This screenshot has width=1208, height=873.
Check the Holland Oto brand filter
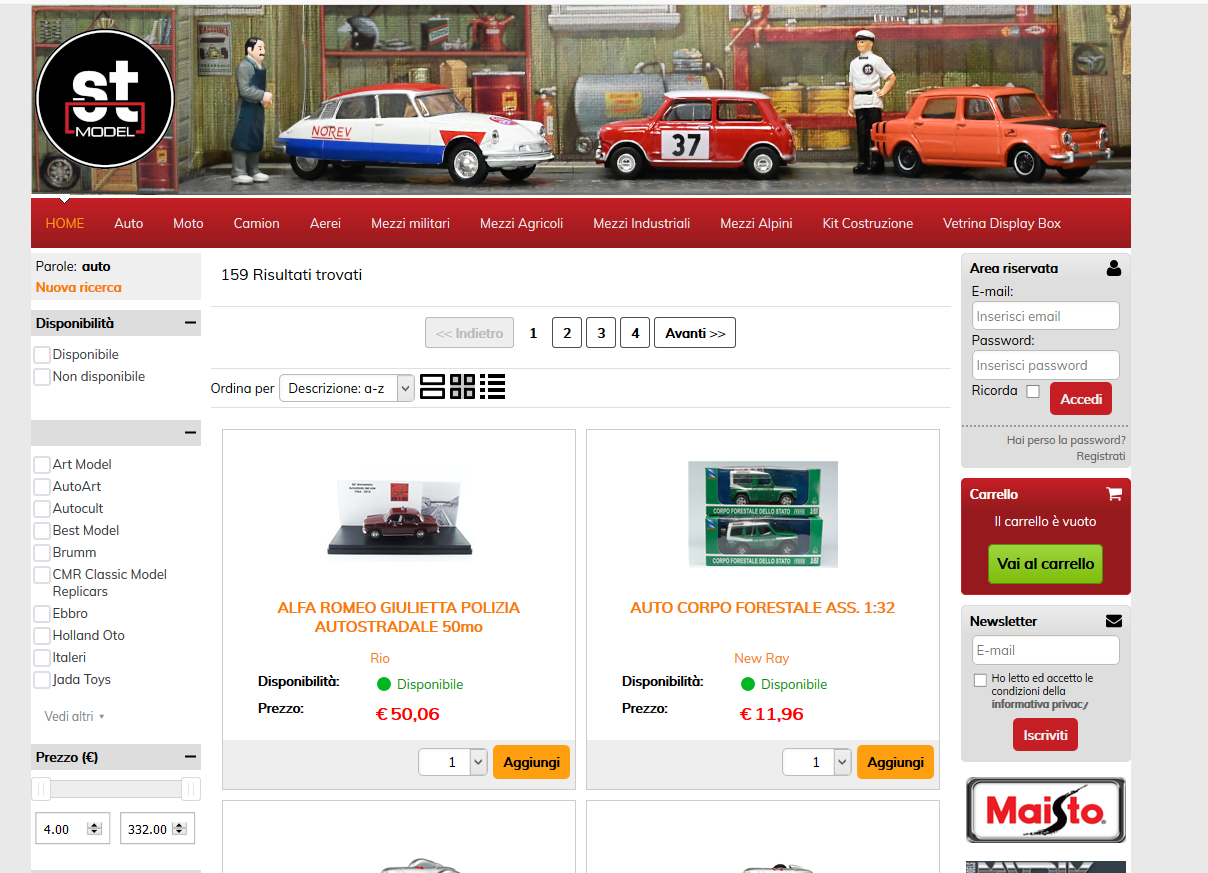coord(42,636)
